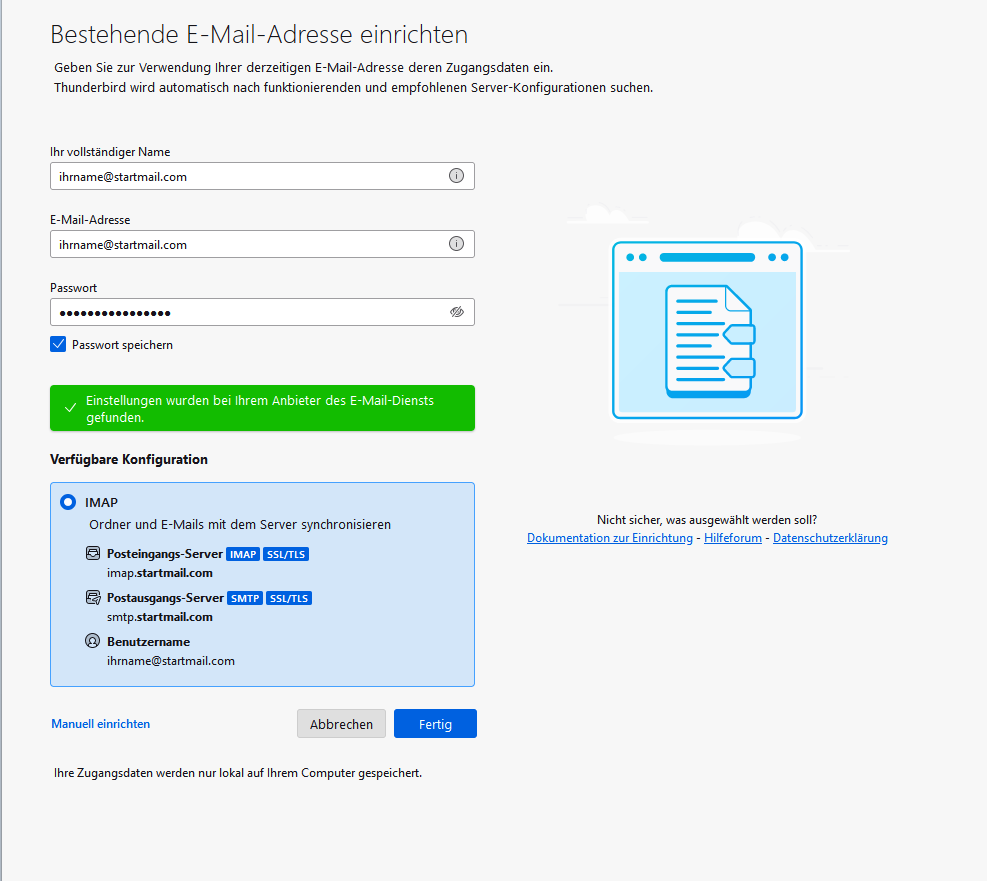Click the Abbrechen button
987x881 pixels.
tap(341, 724)
